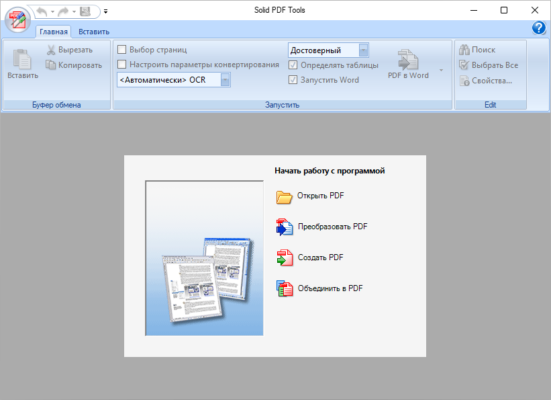Screen dimensions: 551x400
Task: Close the Solid PDF Tools window
Action: click(534, 10)
